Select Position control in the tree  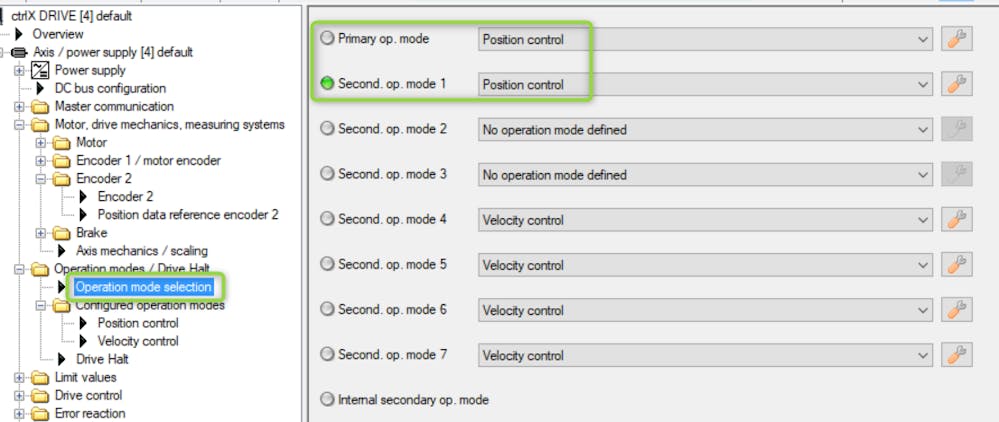138,323
